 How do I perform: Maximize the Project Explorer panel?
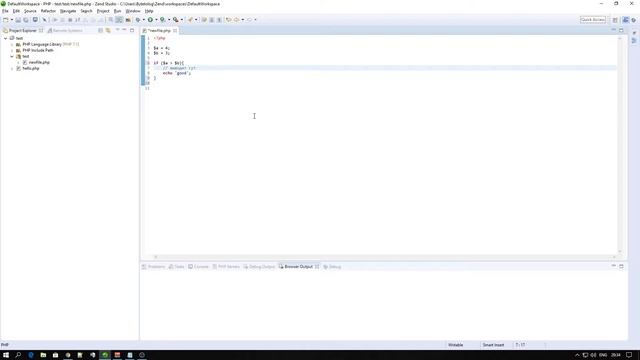[x=132, y=30]
